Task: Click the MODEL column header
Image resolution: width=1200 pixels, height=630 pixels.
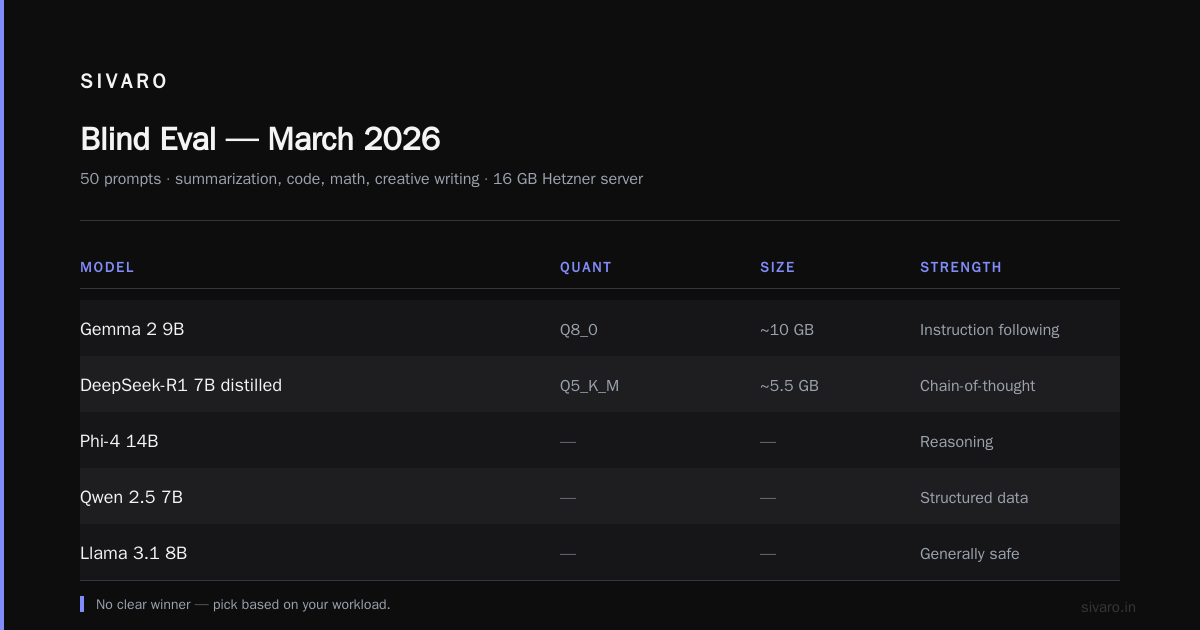Action: pyautogui.click(x=107, y=267)
